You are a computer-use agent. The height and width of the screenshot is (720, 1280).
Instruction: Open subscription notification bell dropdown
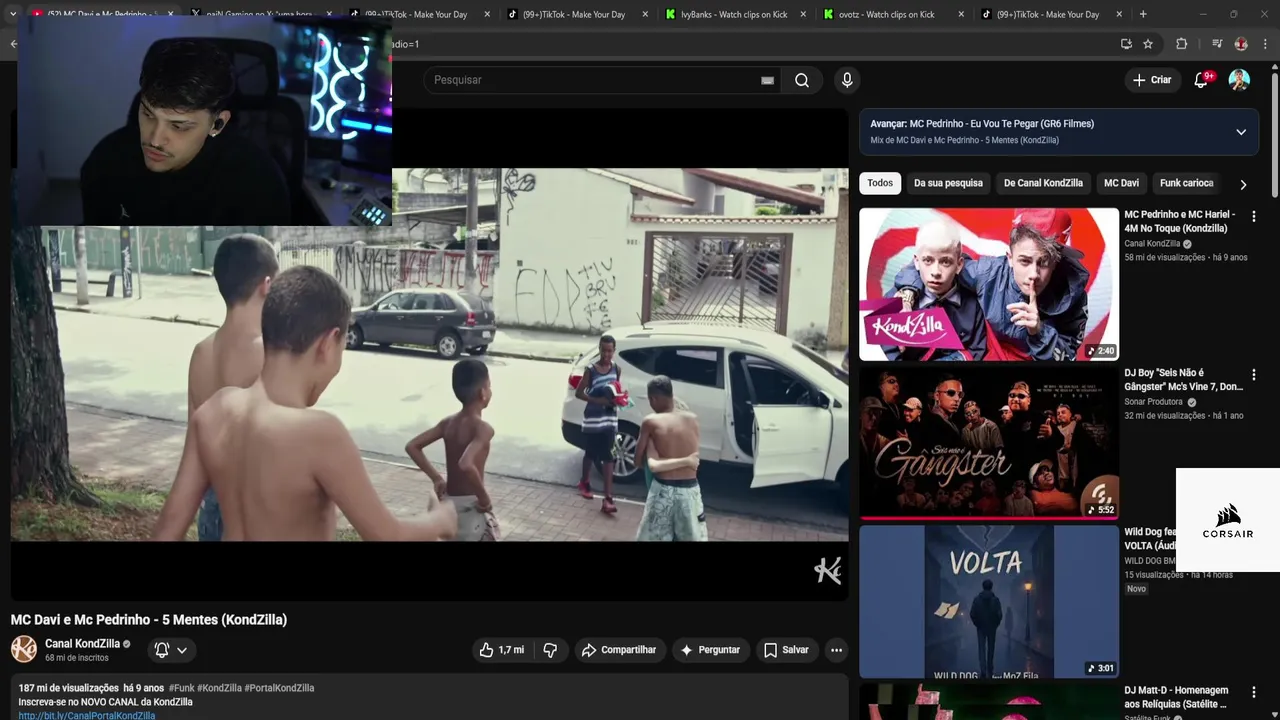[171, 650]
